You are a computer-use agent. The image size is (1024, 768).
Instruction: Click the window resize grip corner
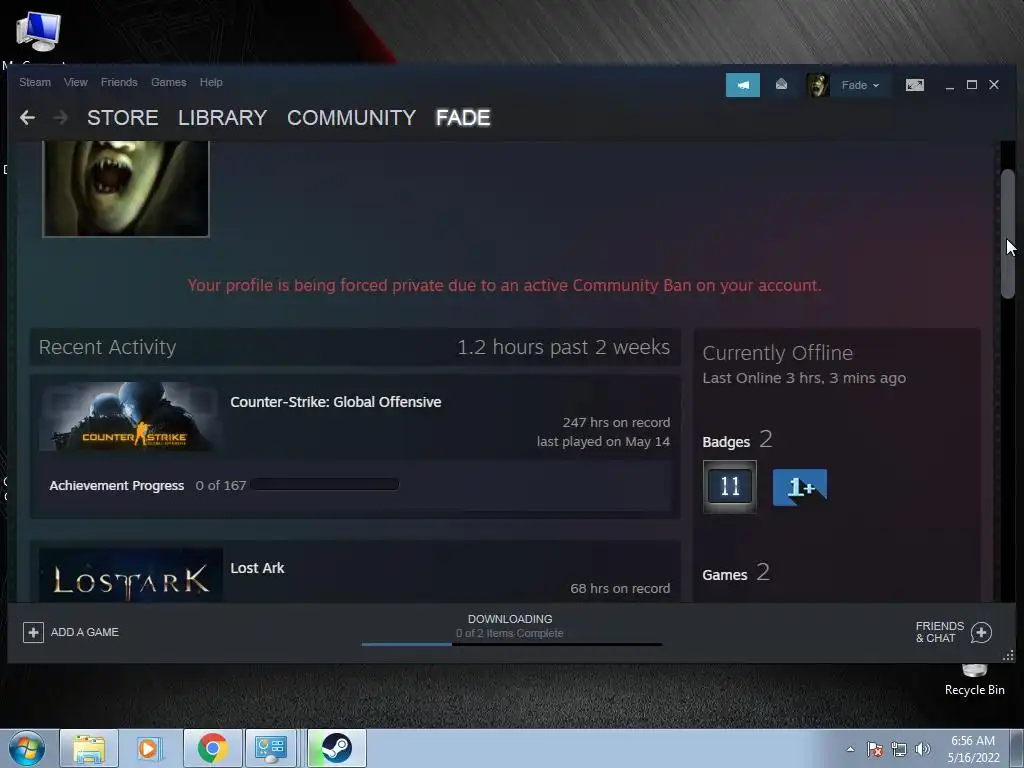[1008, 655]
